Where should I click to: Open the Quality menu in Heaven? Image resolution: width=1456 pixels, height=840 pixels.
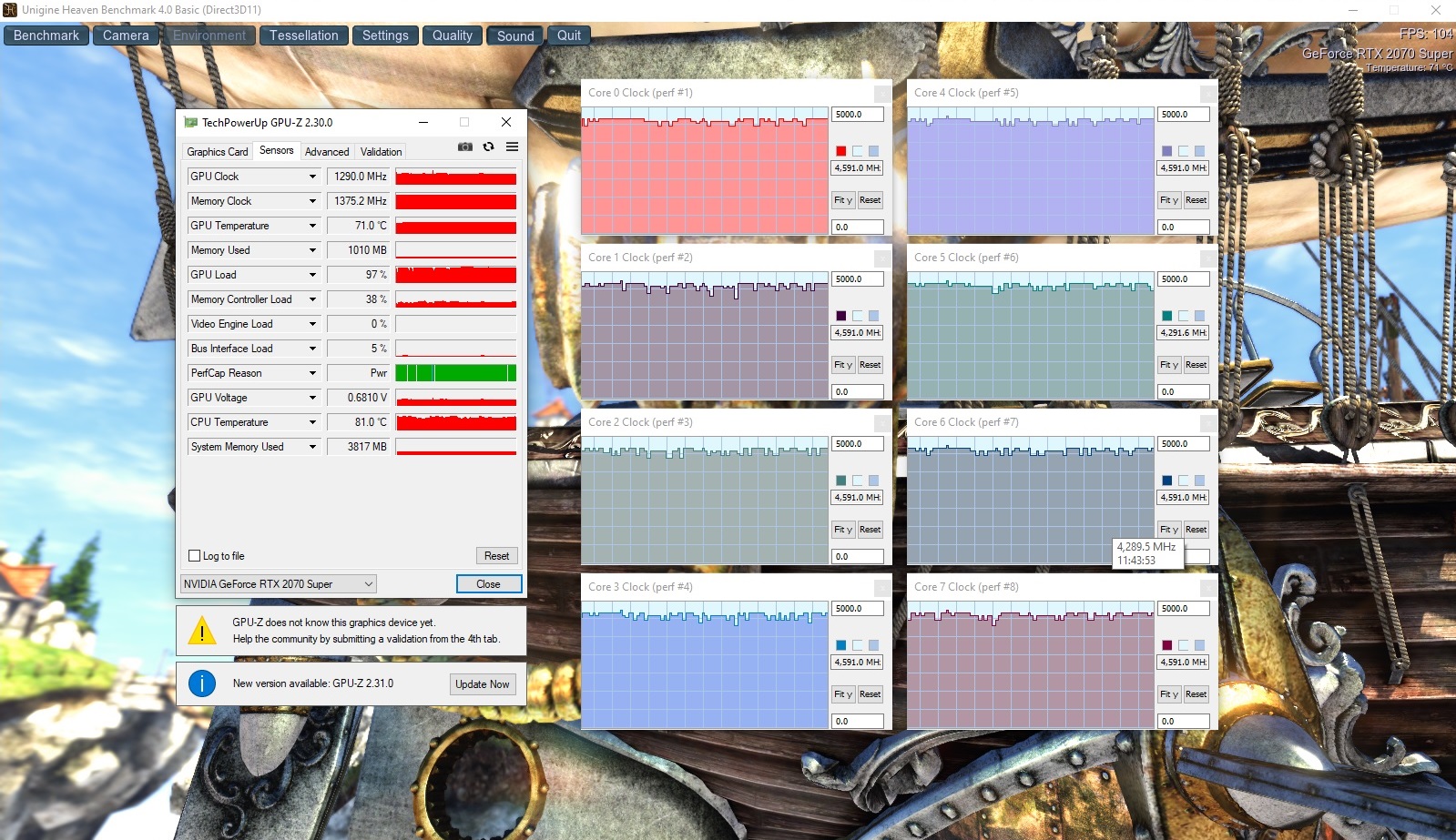(x=453, y=35)
